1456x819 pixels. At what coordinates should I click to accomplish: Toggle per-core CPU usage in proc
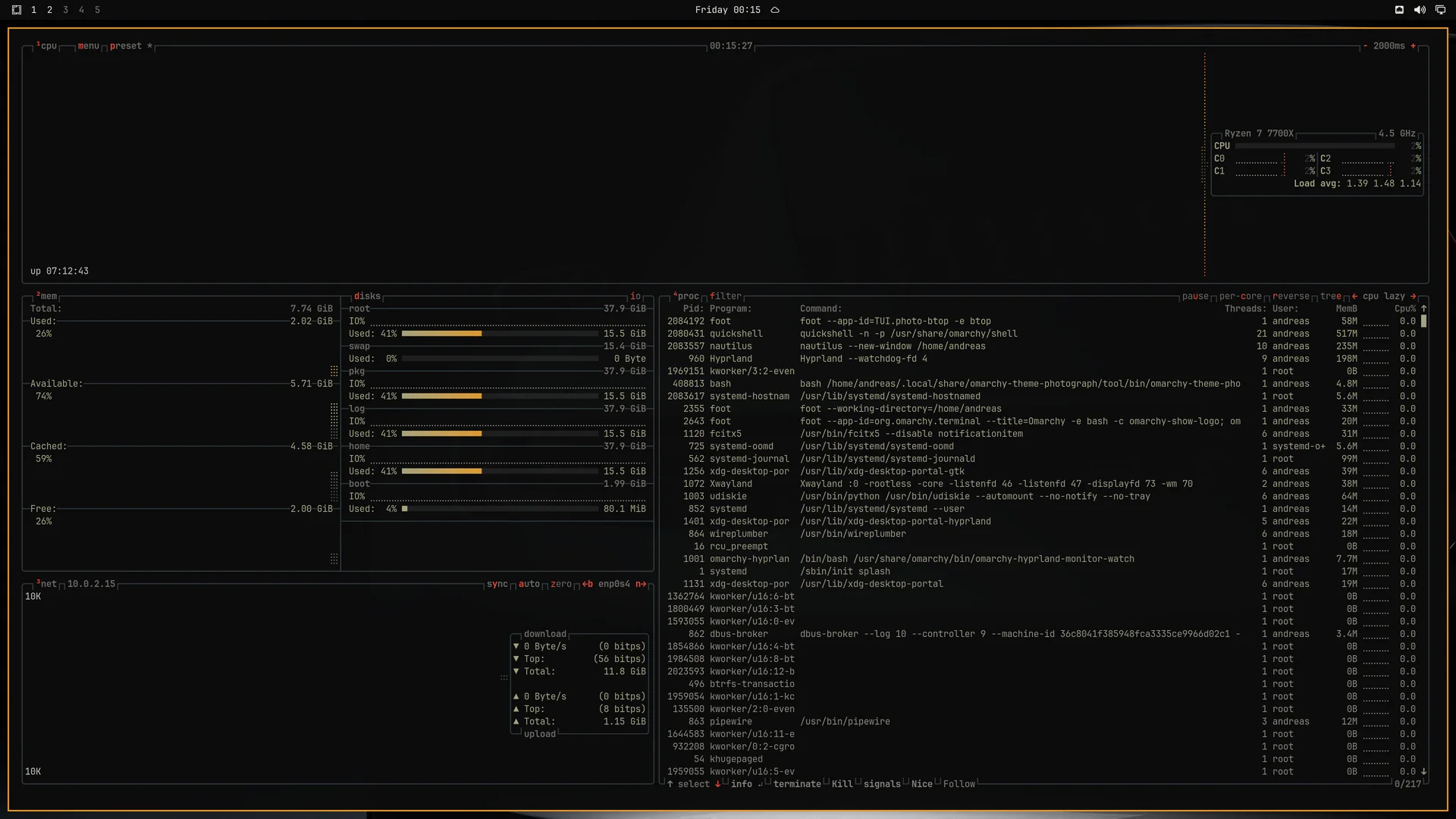tap(1241, 297)
